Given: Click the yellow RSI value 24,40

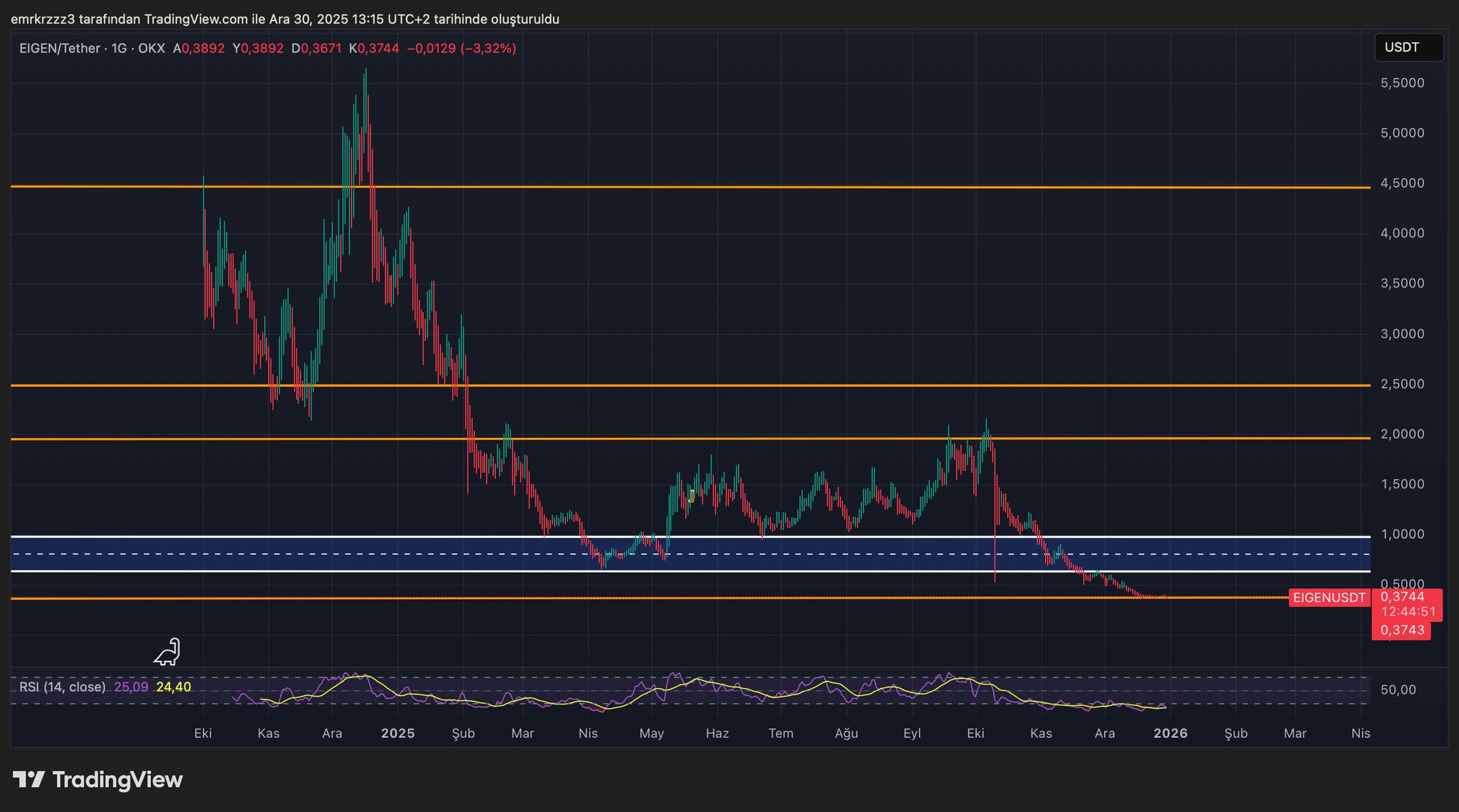Looking at the screenshot, I should click(x=173, y=687).
